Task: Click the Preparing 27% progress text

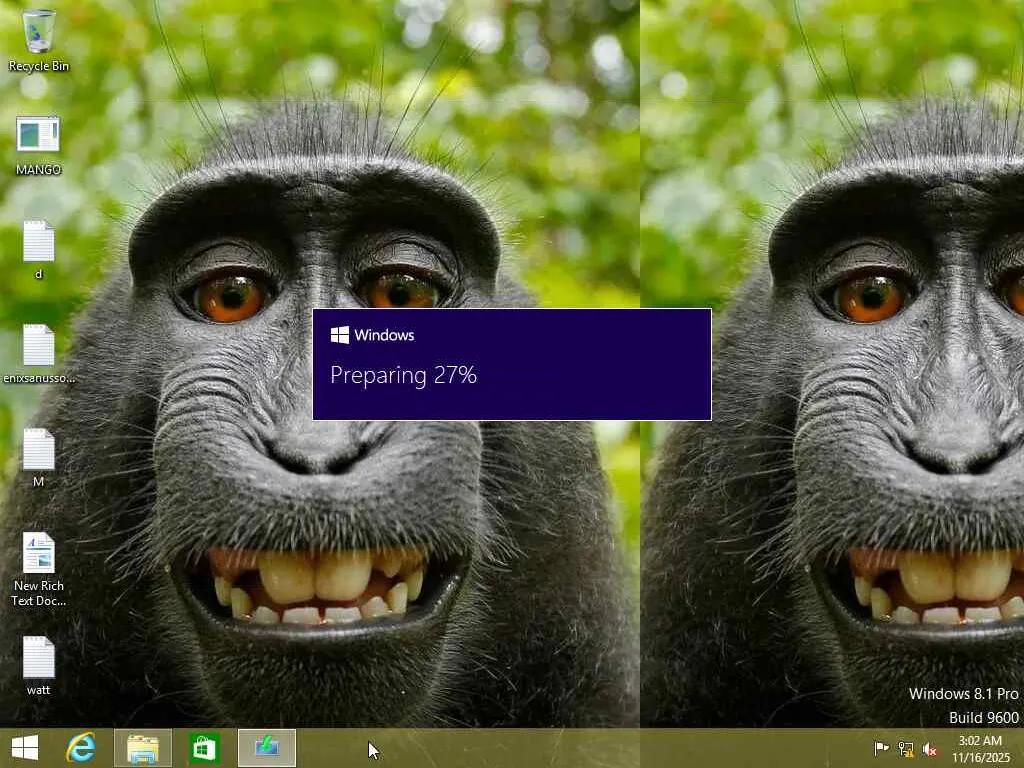Action: (403, 375)
